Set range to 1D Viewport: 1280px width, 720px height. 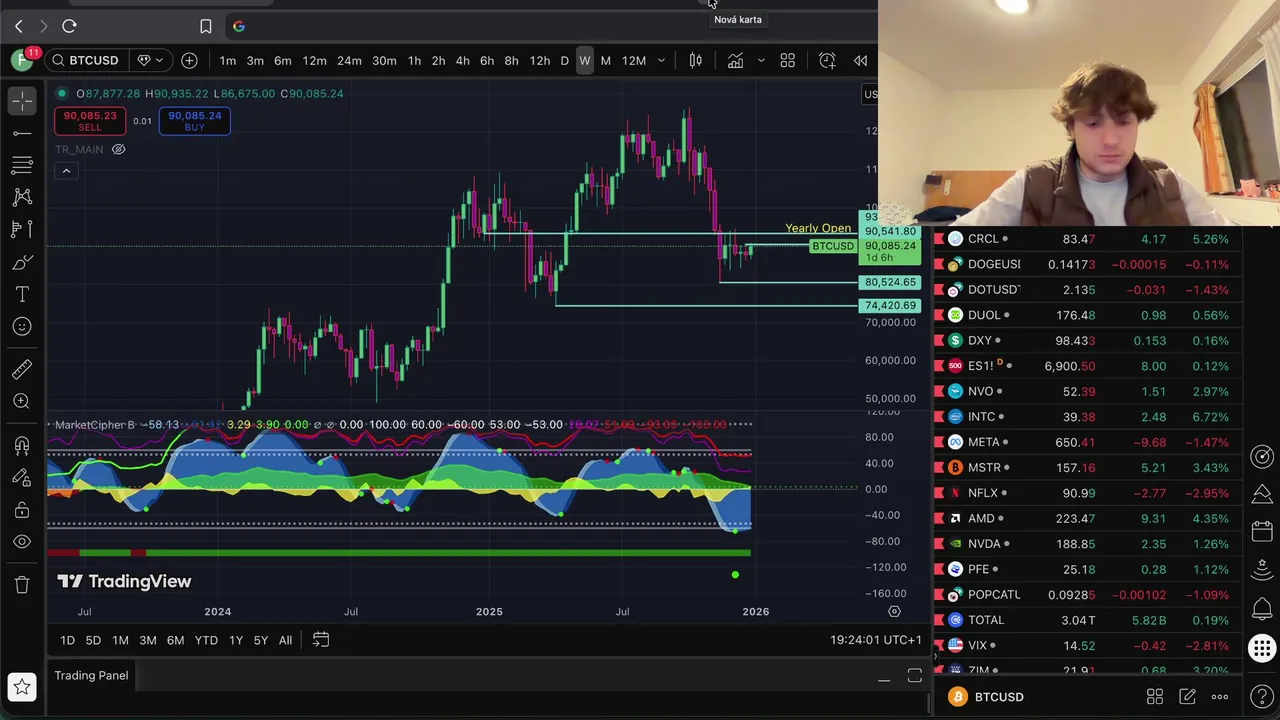[x=67, y=640]
